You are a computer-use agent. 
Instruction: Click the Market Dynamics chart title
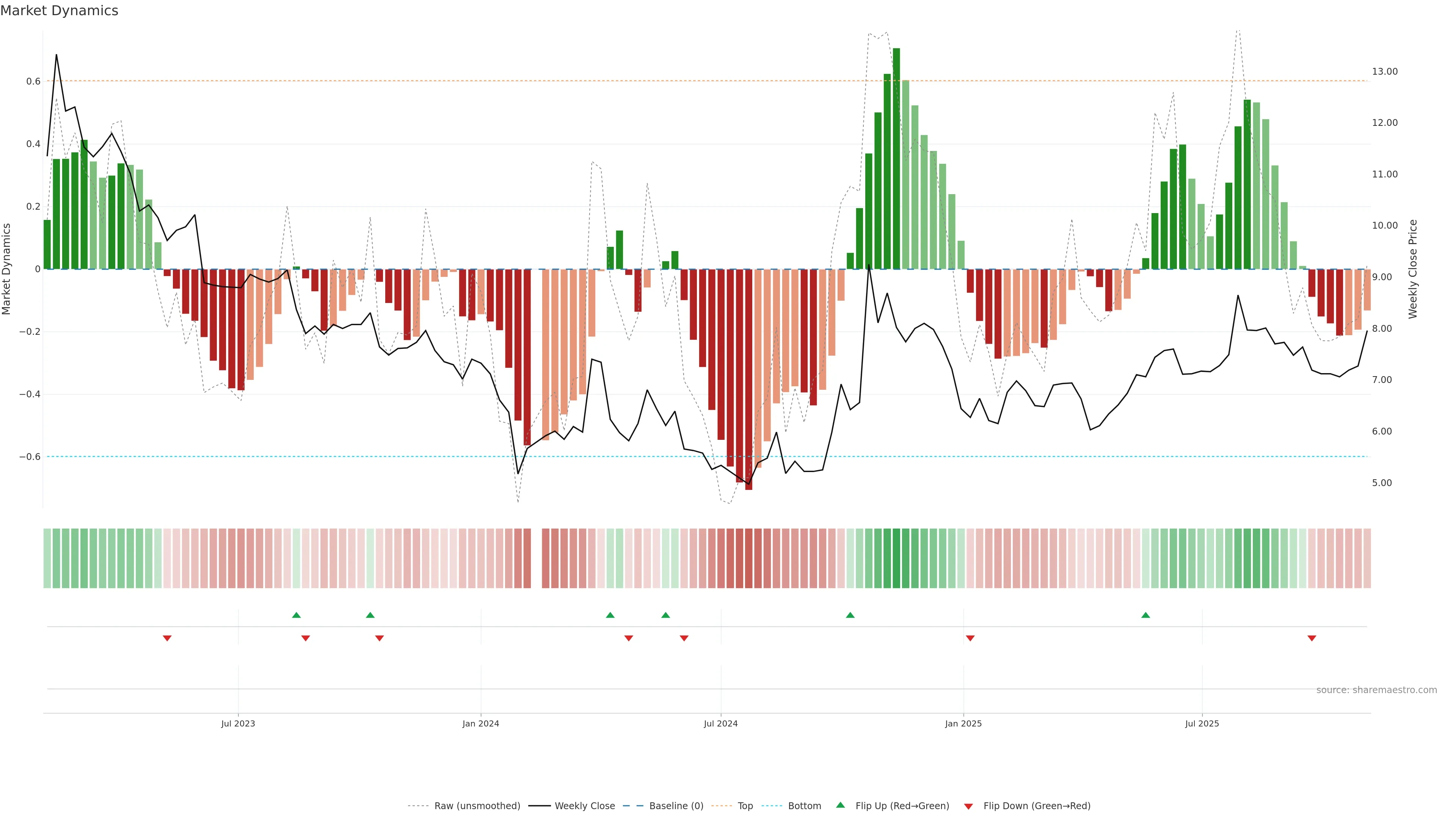(x=60, y=11)
